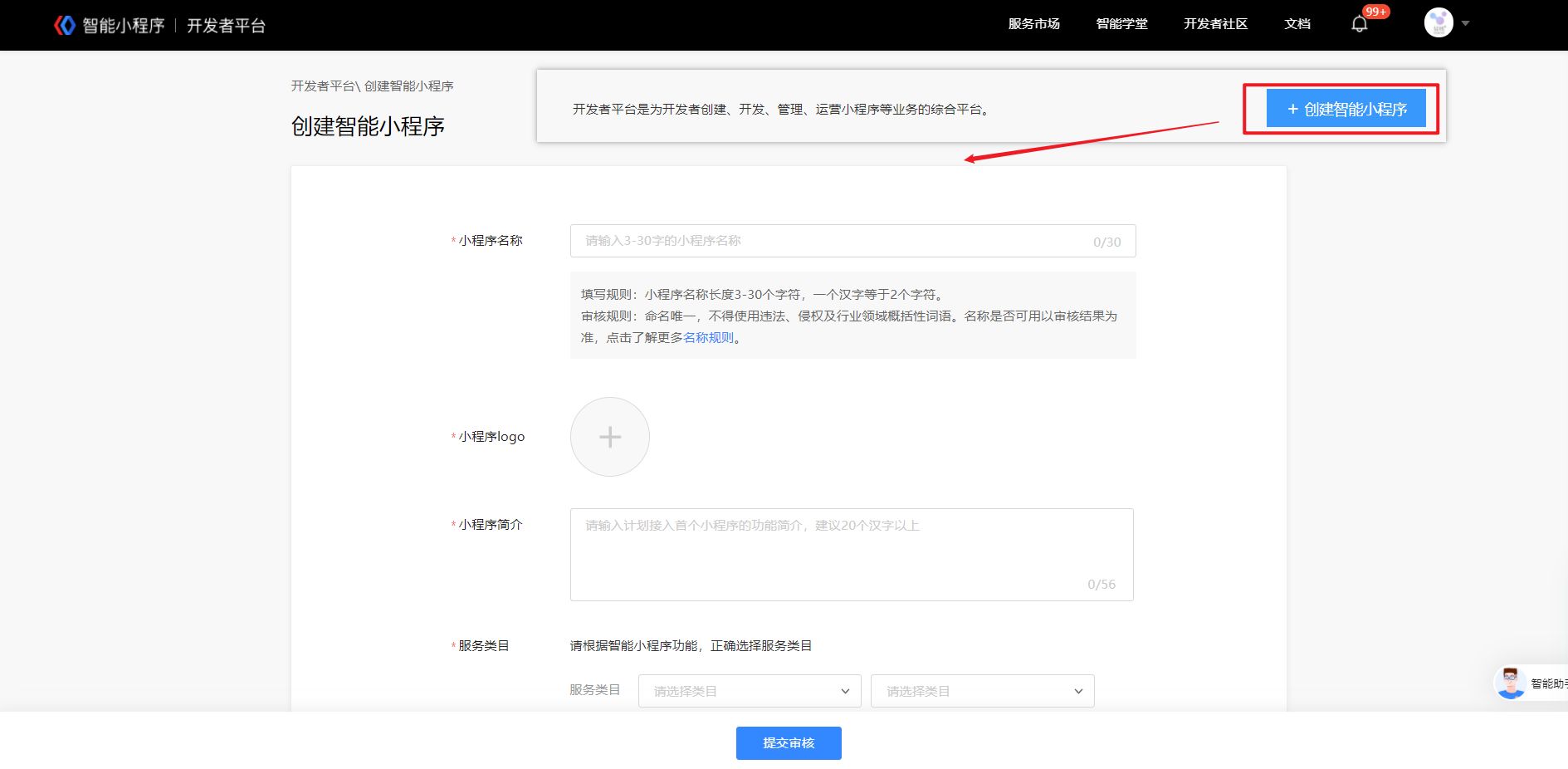The image size is (1568, 769).
Task: Click the 开发者平台 header title
Action: click(226, 26)
